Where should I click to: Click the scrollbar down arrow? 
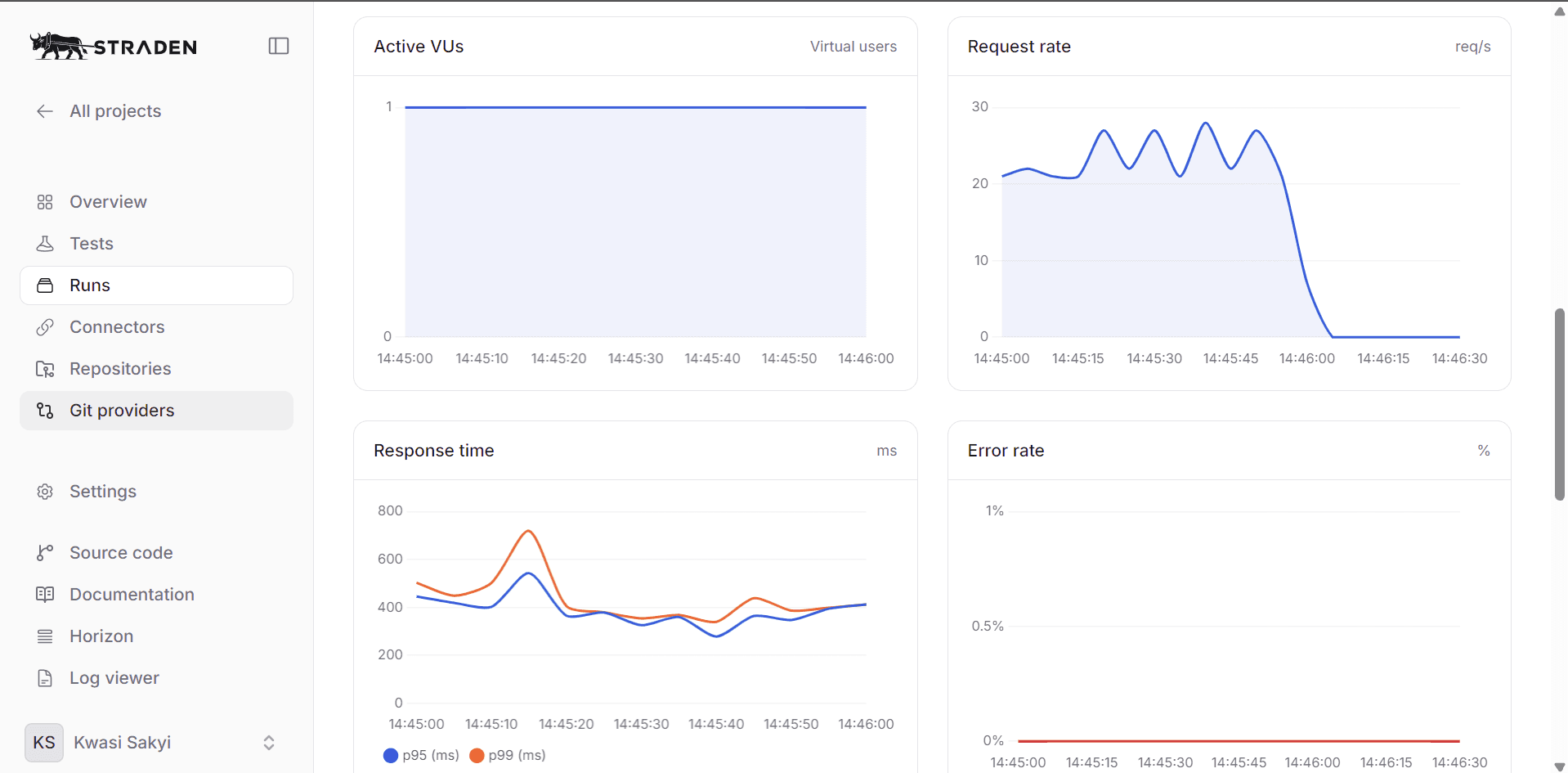click(x=1559, y=766)
